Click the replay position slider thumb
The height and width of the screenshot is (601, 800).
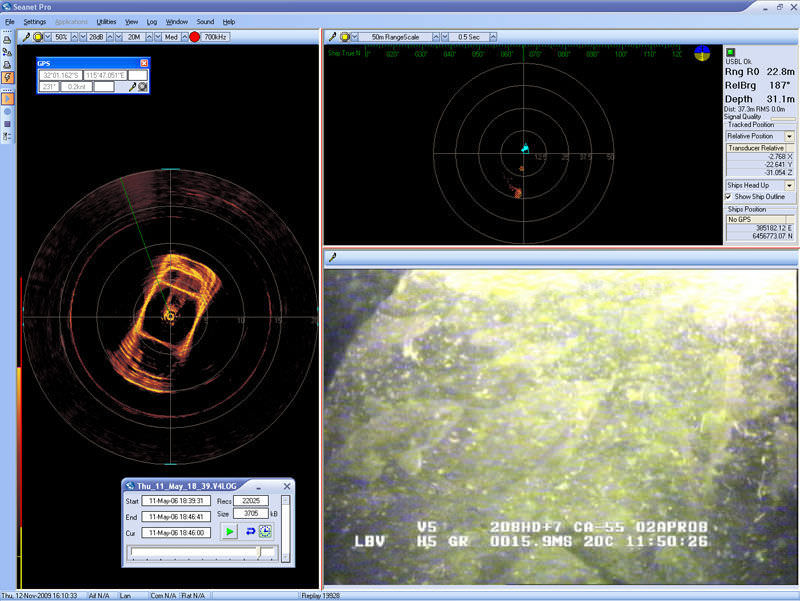point(259,552)
